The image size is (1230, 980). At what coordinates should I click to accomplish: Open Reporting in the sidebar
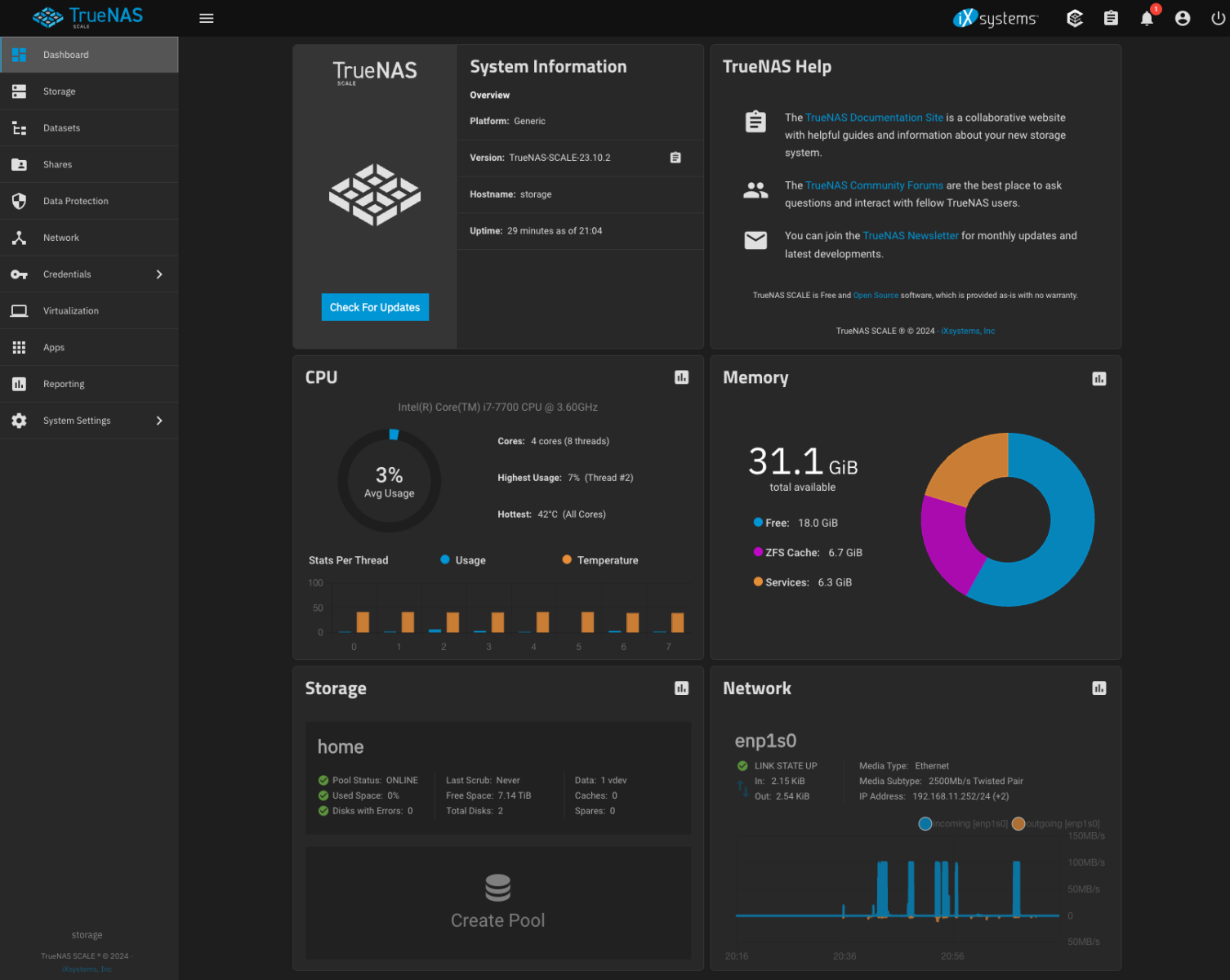[89, 384]
